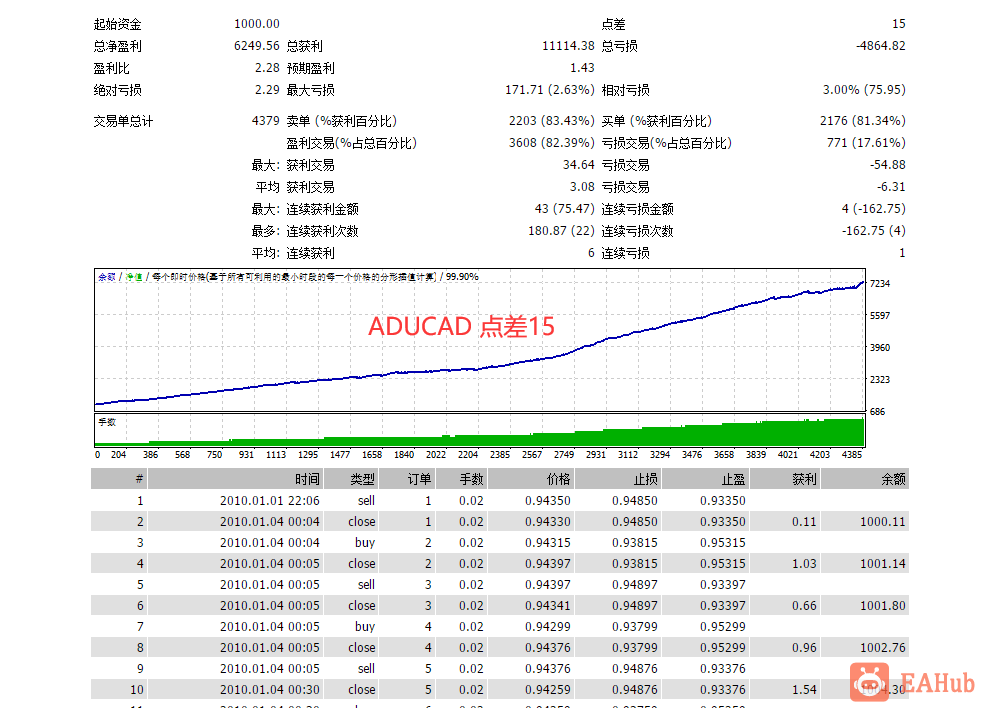
Task: Click the 余额 legend label in the chart
Action: [107, 277]
